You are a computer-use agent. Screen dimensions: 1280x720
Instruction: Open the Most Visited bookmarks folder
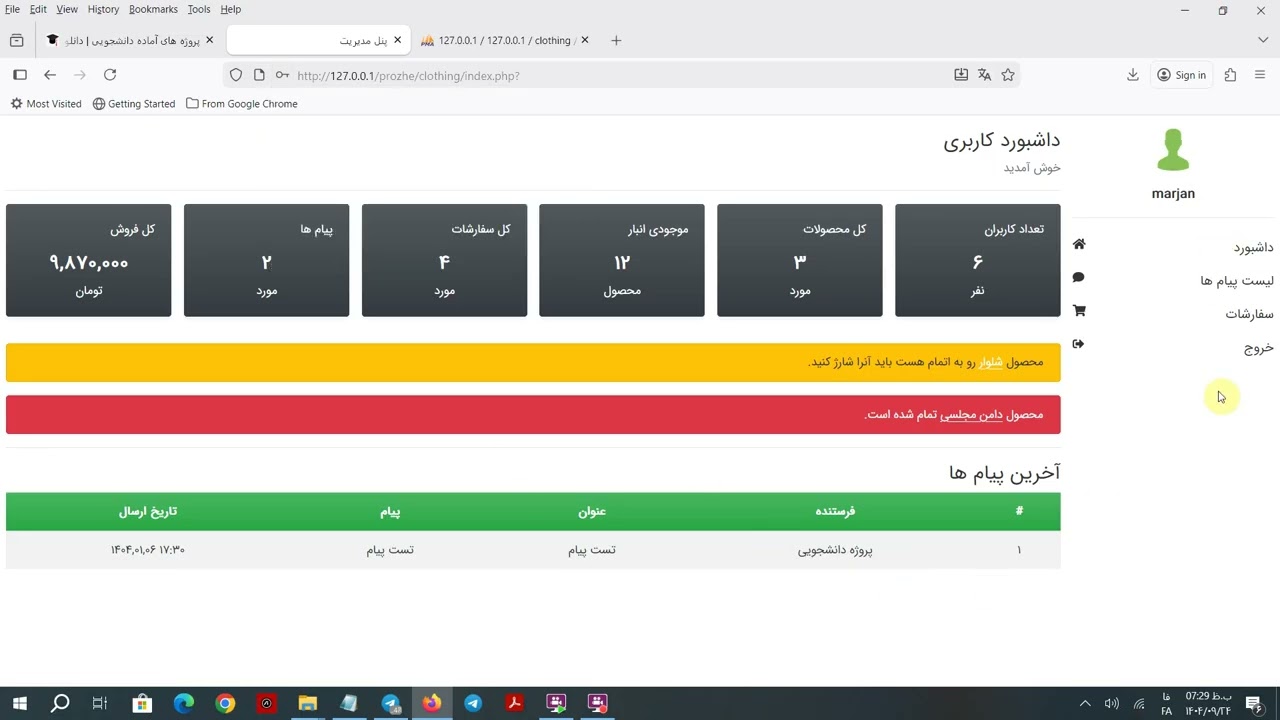click(46, 104)
